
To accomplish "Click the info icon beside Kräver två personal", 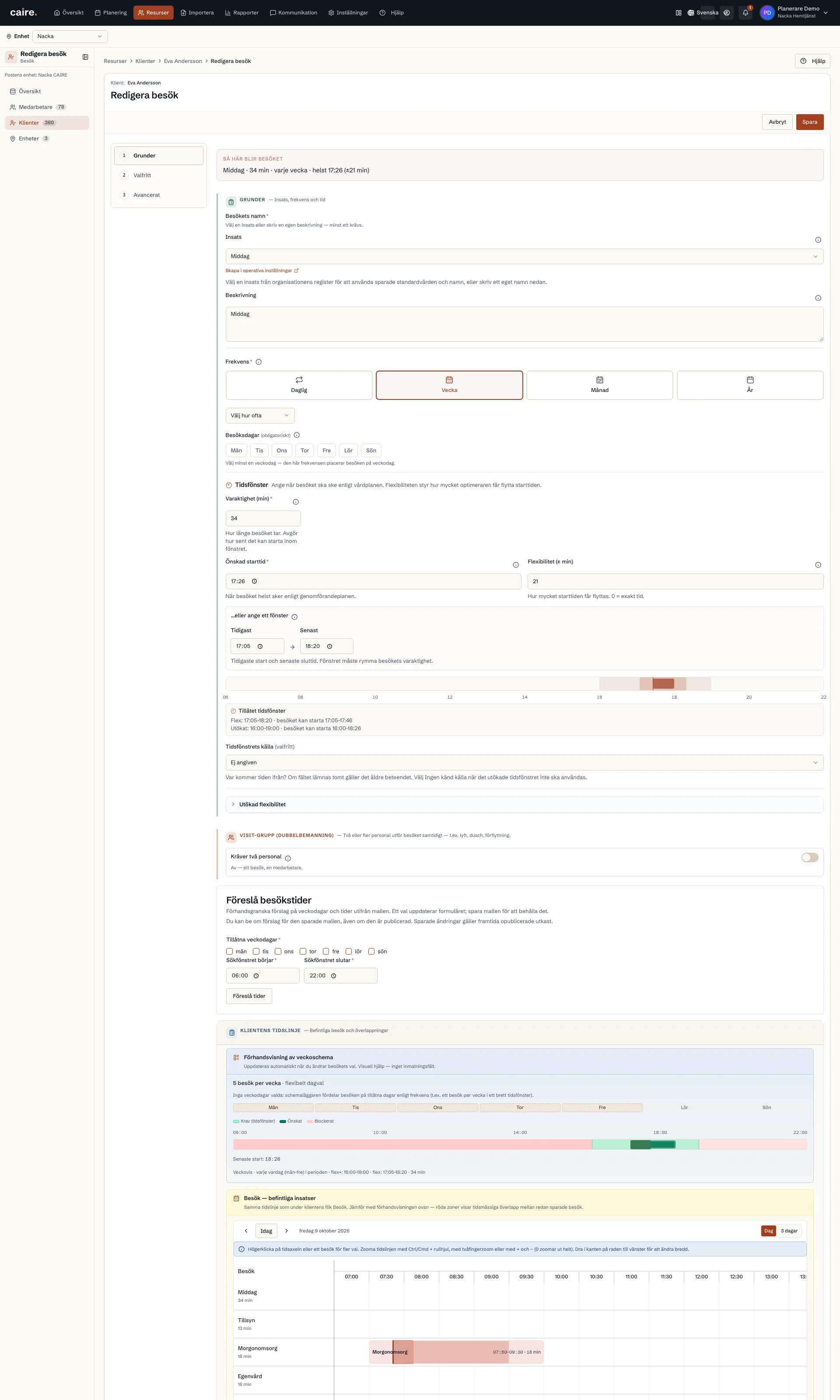I will click(287, 858).
